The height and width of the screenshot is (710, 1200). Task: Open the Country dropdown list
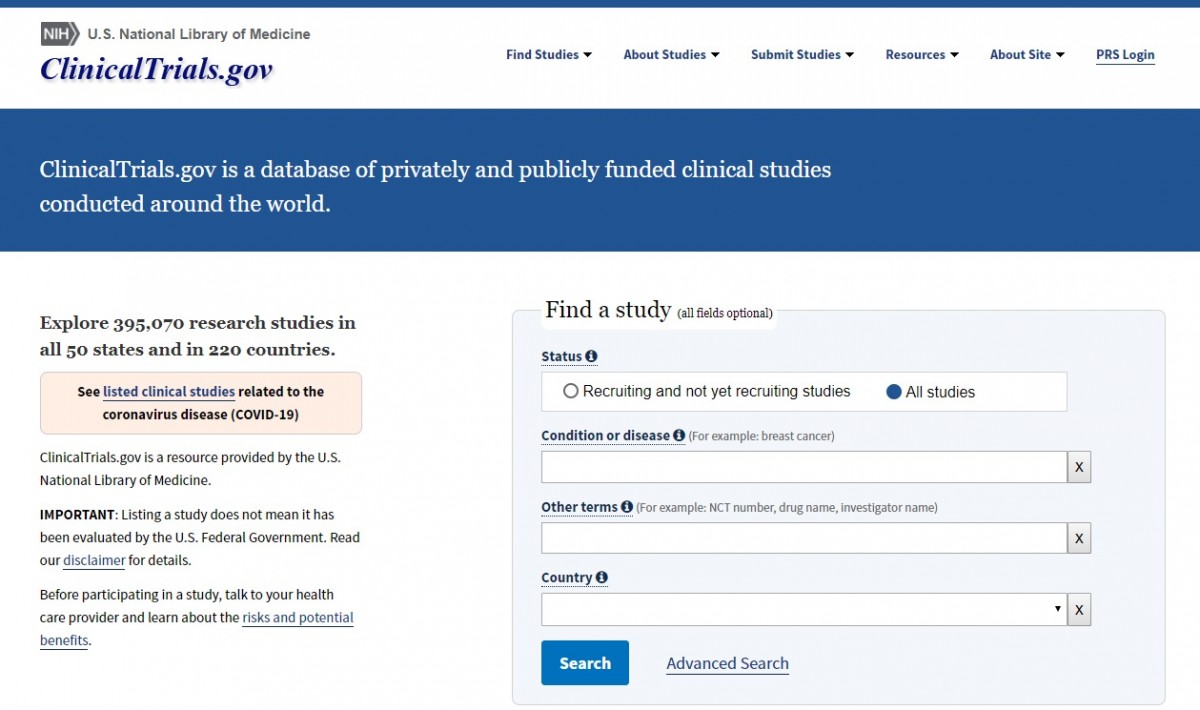coord(803,609)
